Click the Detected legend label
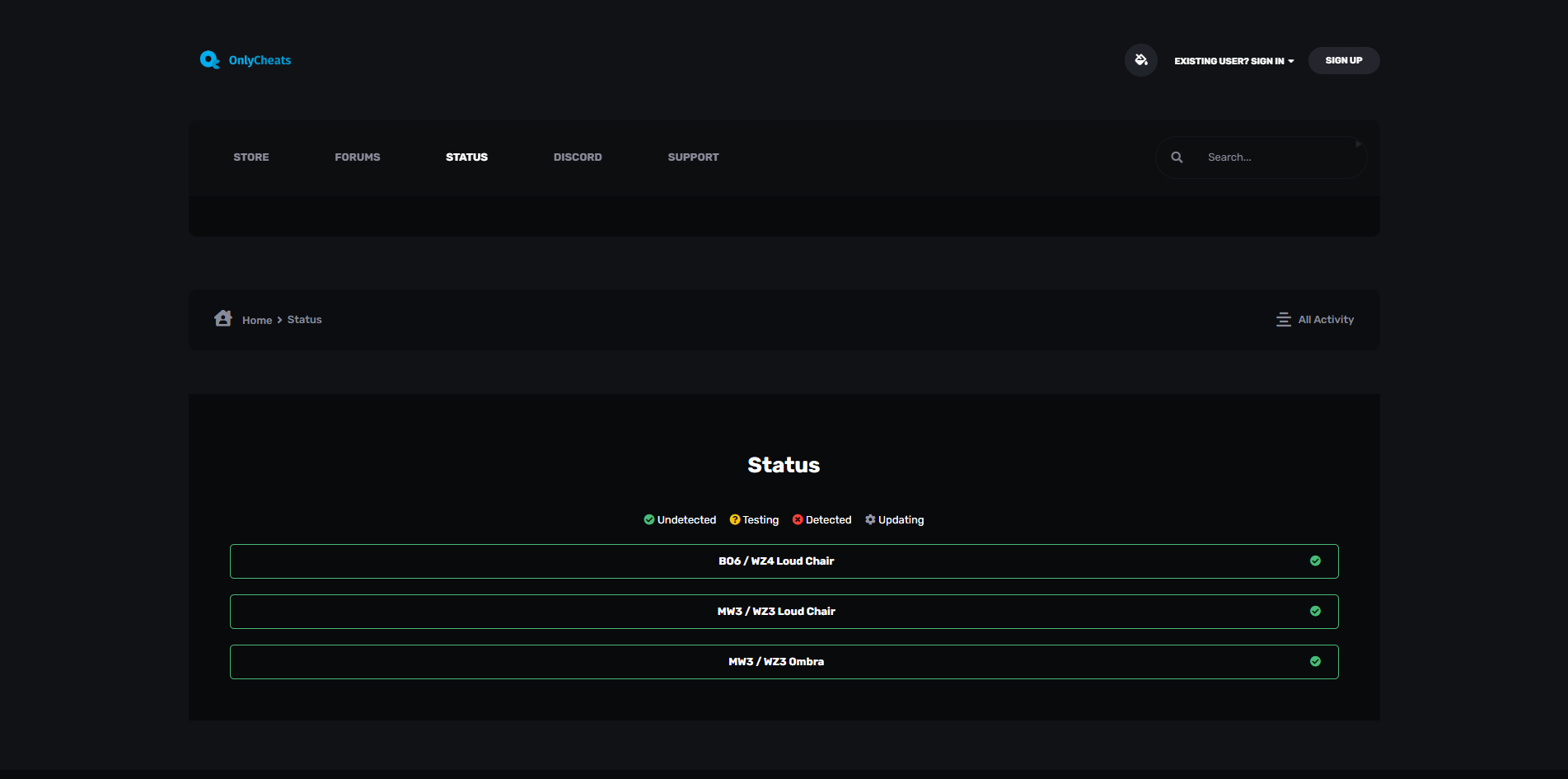1568x779 pixels. 828,520
